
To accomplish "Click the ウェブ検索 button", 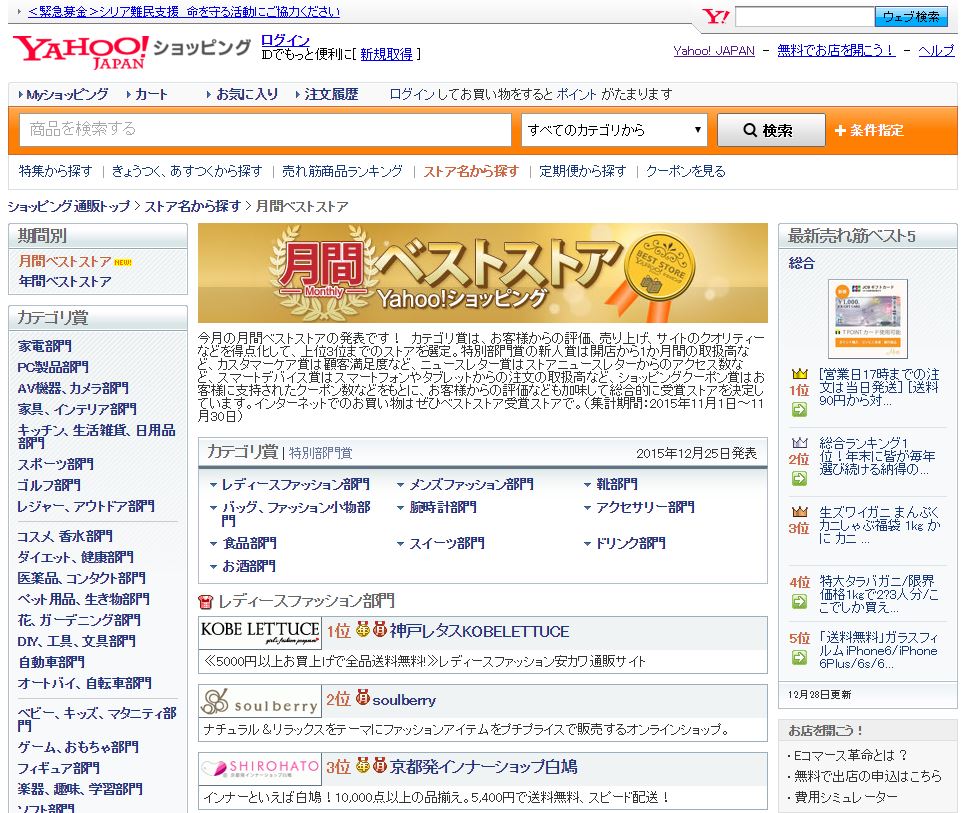I will (911, 17).
